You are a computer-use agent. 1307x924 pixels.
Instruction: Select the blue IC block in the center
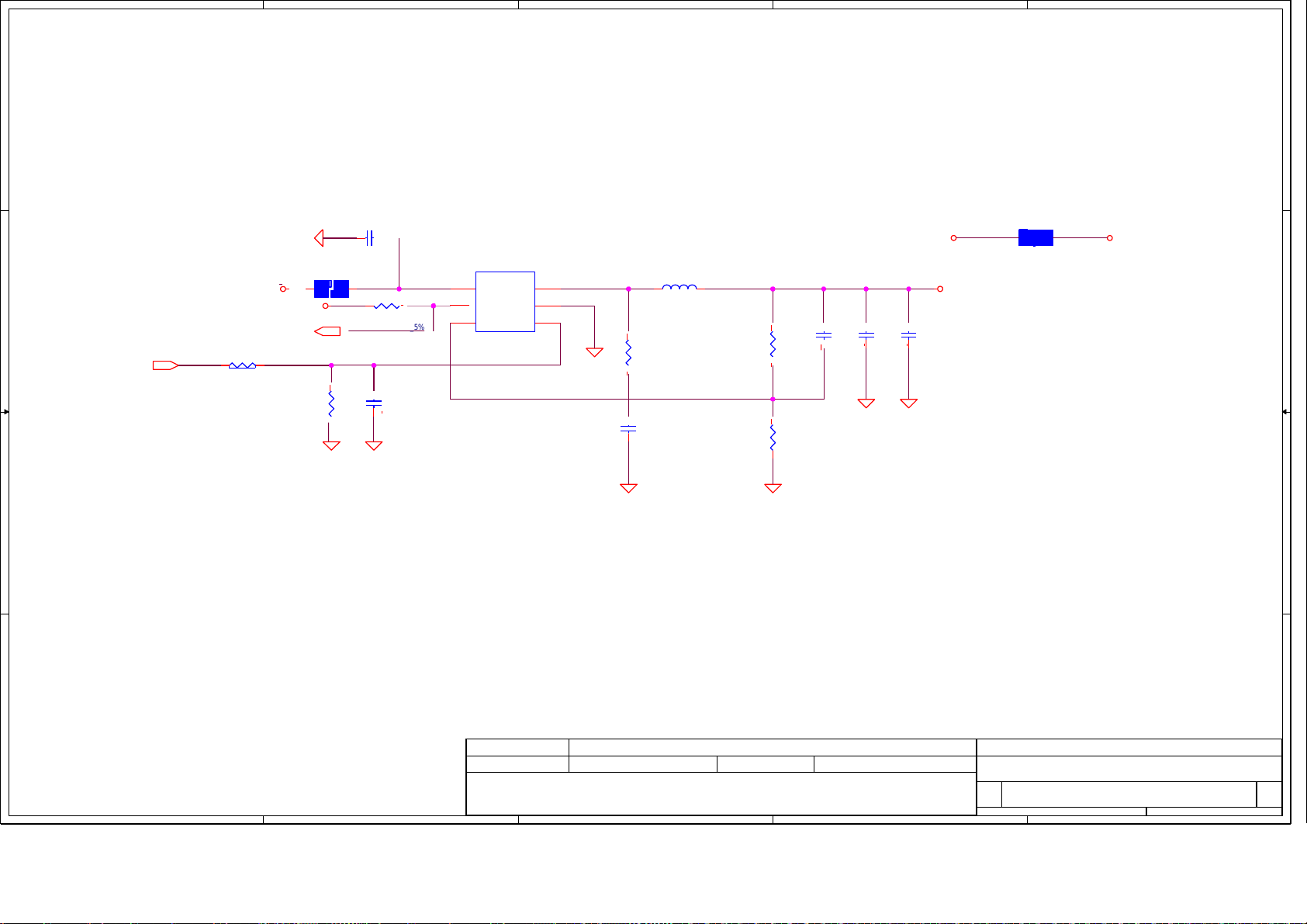coord(505,302)
